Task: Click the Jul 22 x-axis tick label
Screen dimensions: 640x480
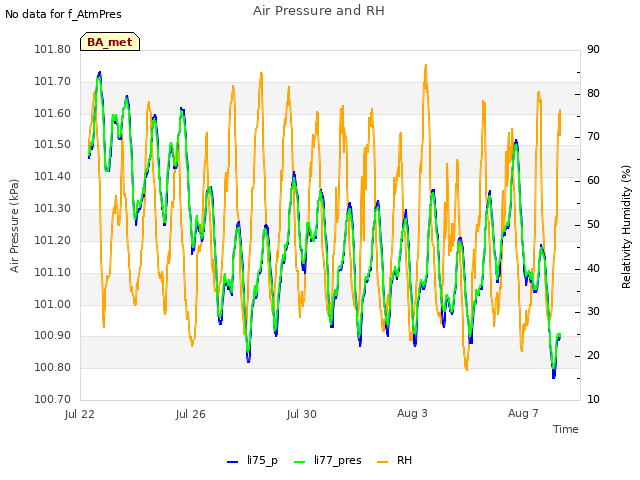Action: [x=80, y=414]
